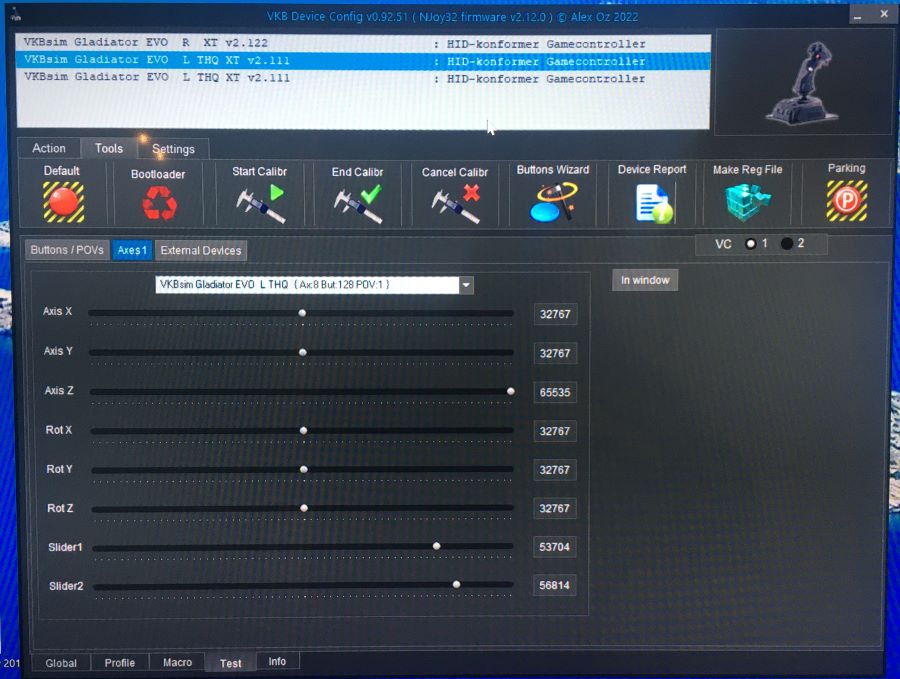Click the Axis Y value 32767
Image resolution: width=900 pixels, height=679 pixels.
point(555,353)
